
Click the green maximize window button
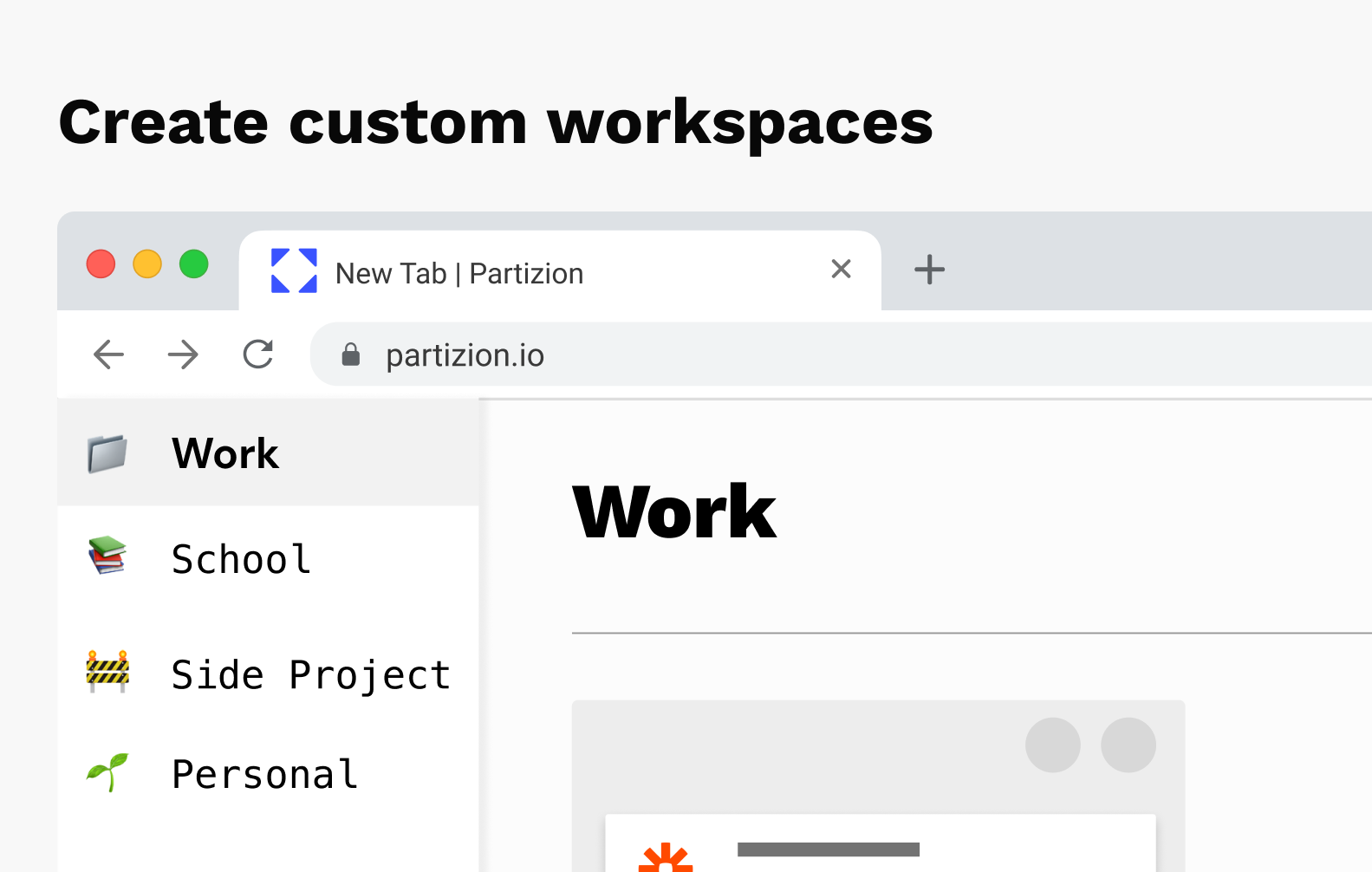tap(194, 264)
